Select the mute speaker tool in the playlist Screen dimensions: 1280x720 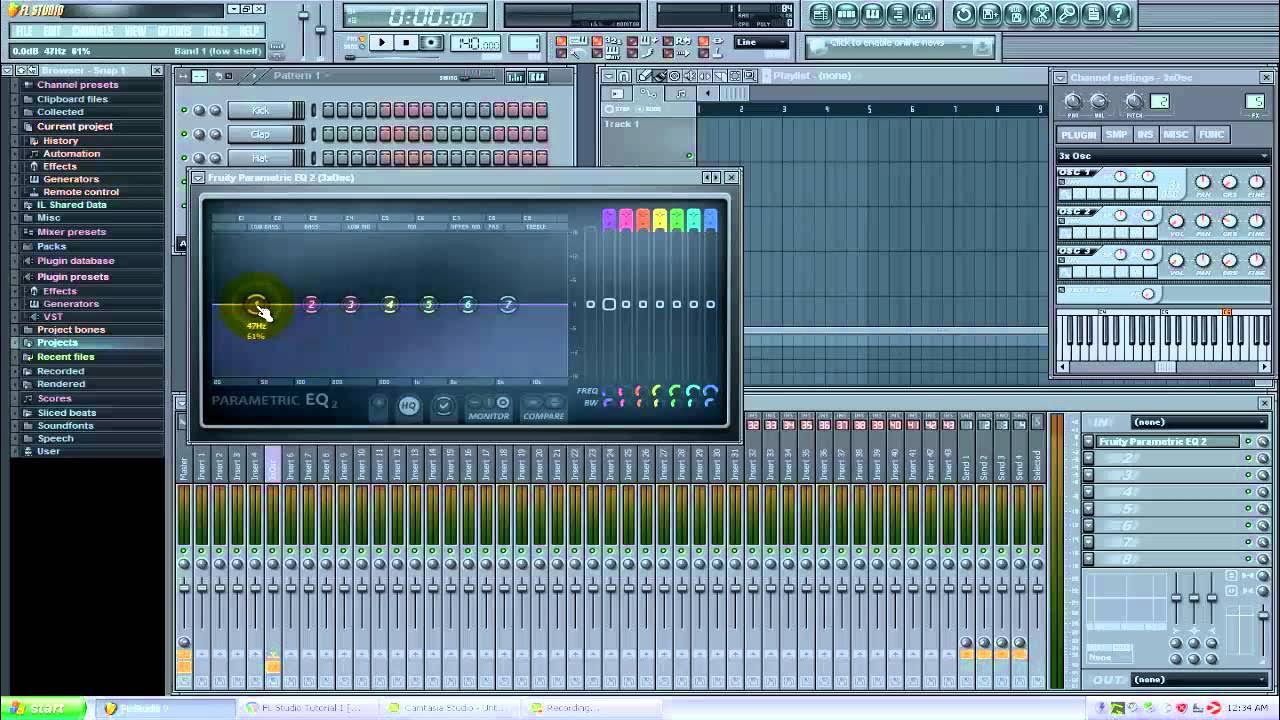(690, 76)
